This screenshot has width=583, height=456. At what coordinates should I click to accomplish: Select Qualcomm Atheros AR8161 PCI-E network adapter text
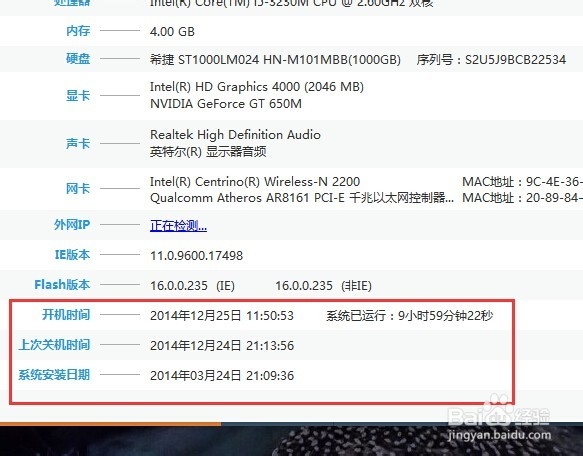(302, 198)
